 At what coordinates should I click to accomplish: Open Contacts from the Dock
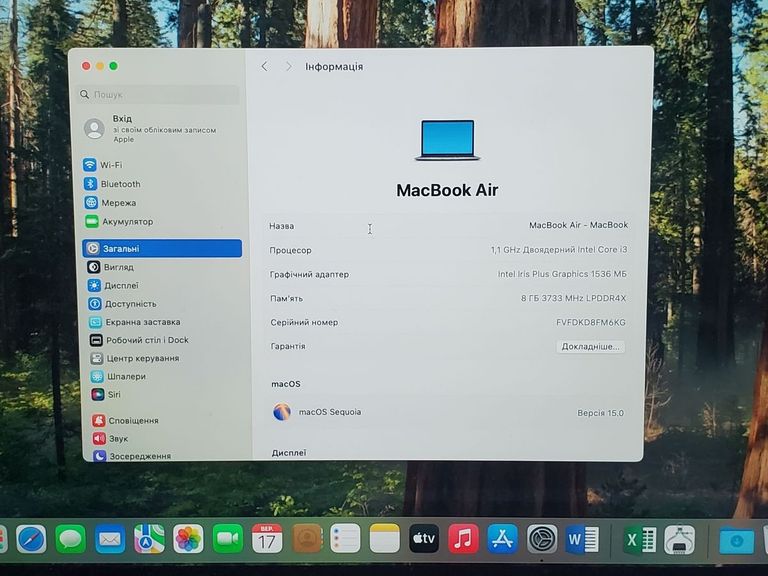tap(307, 539)
